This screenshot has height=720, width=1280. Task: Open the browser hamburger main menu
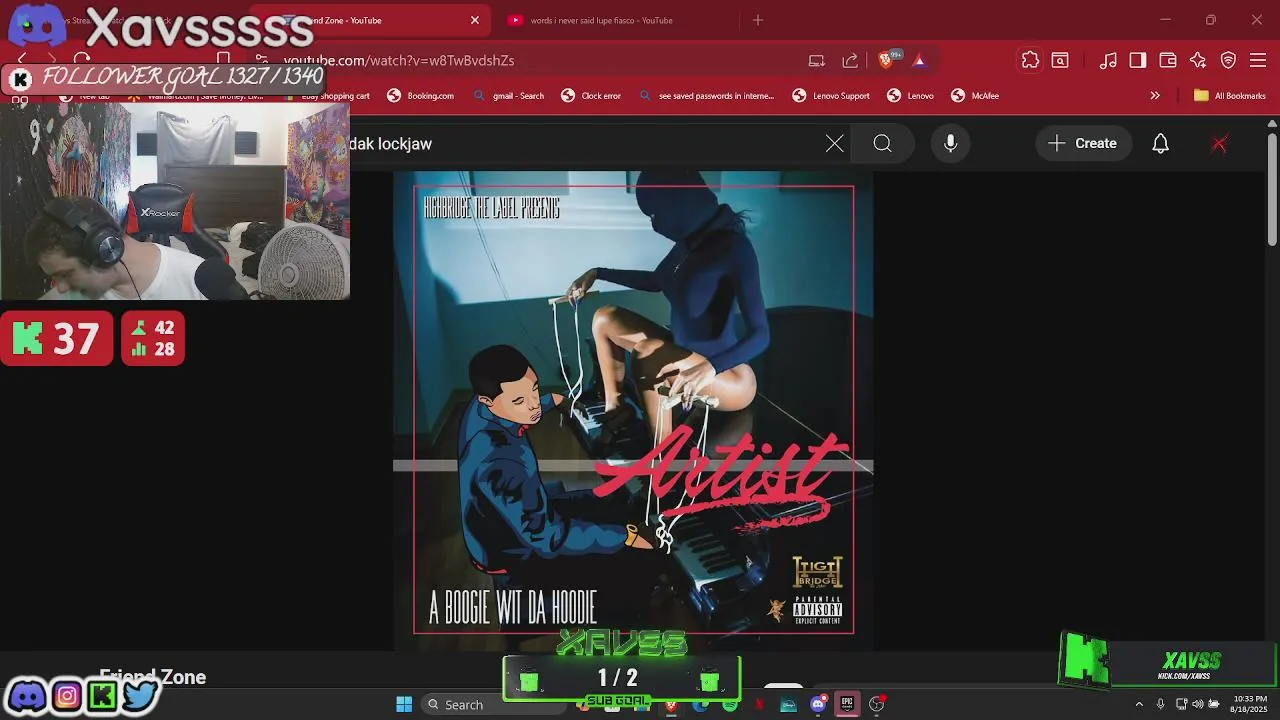(x=1259, y=60)
